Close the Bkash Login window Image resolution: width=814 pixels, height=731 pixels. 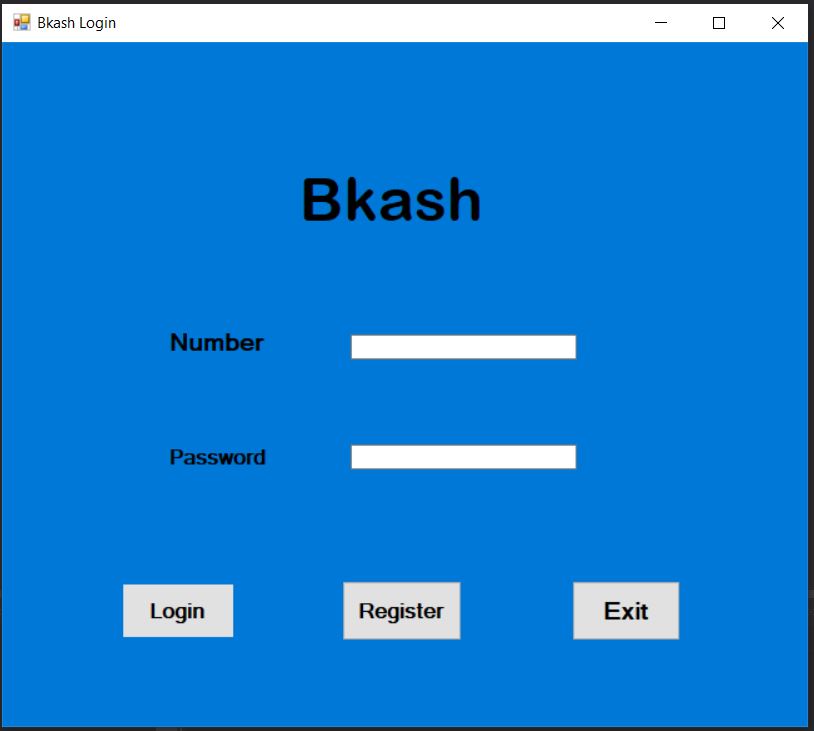click(778, 22)
